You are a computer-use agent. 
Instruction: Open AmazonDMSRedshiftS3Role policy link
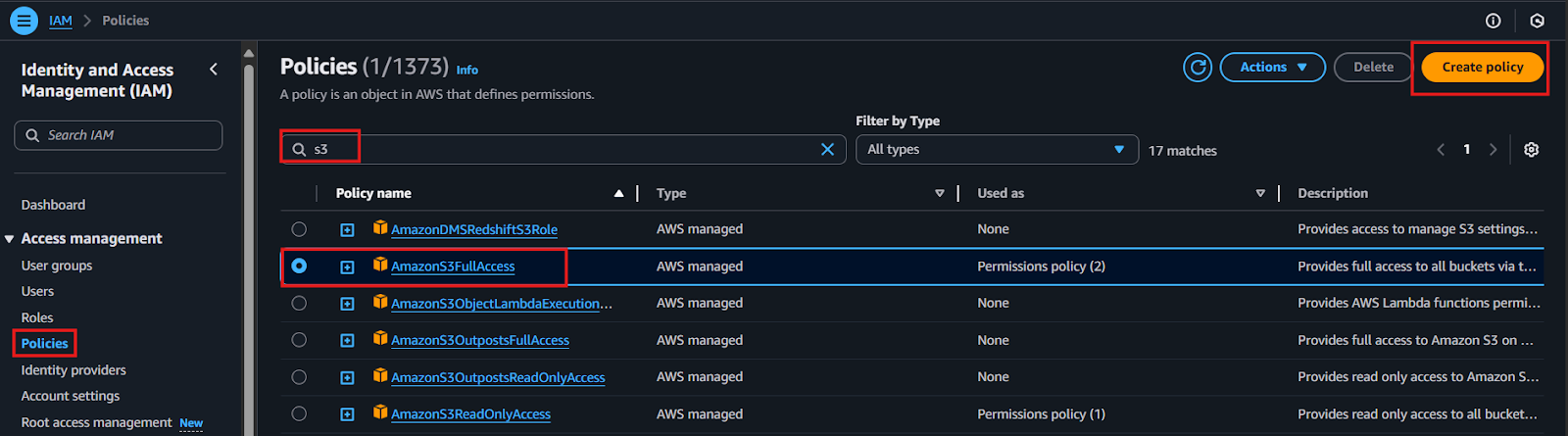pos(474,229)
